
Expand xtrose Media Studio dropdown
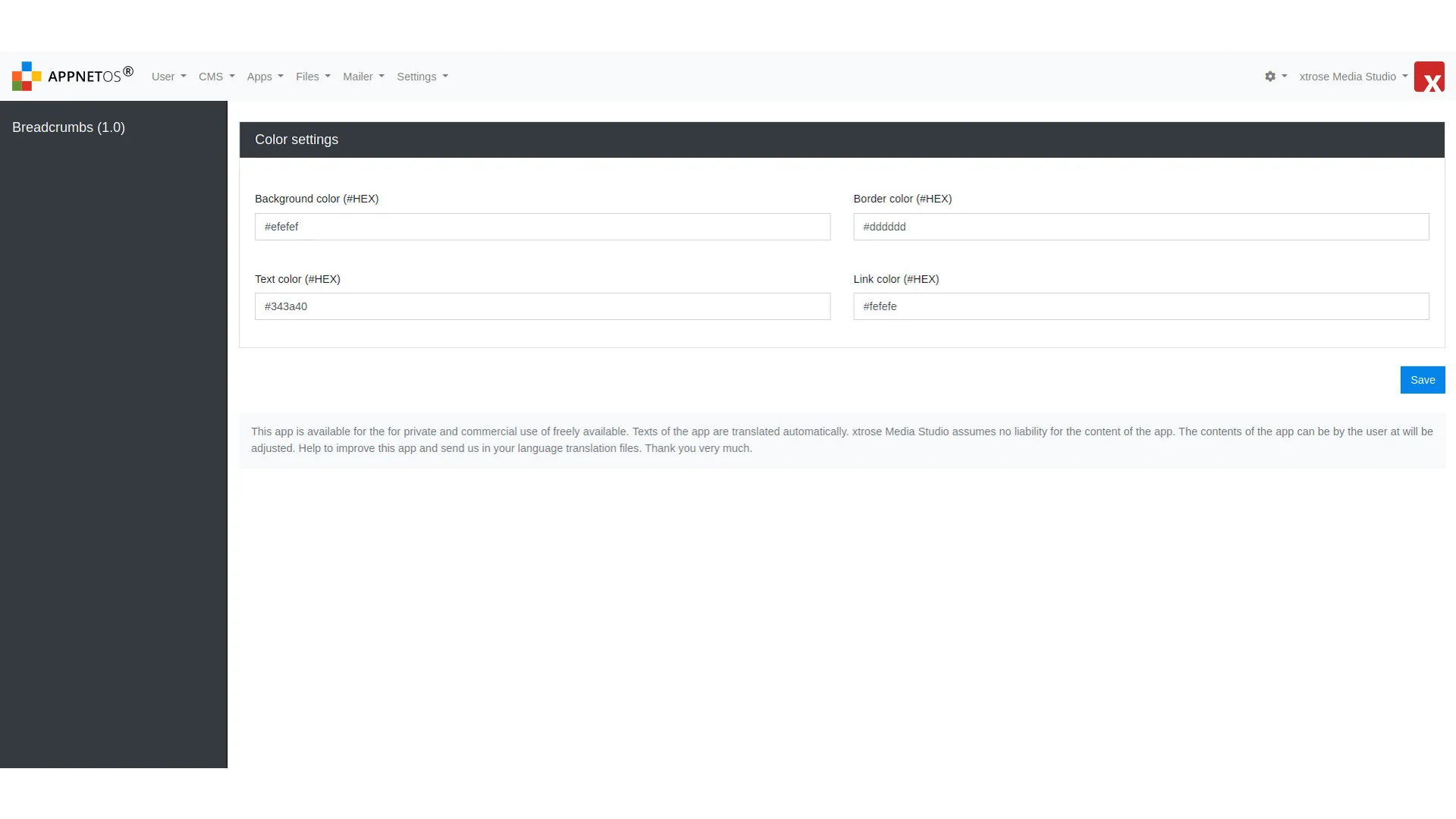(1353, 77)
